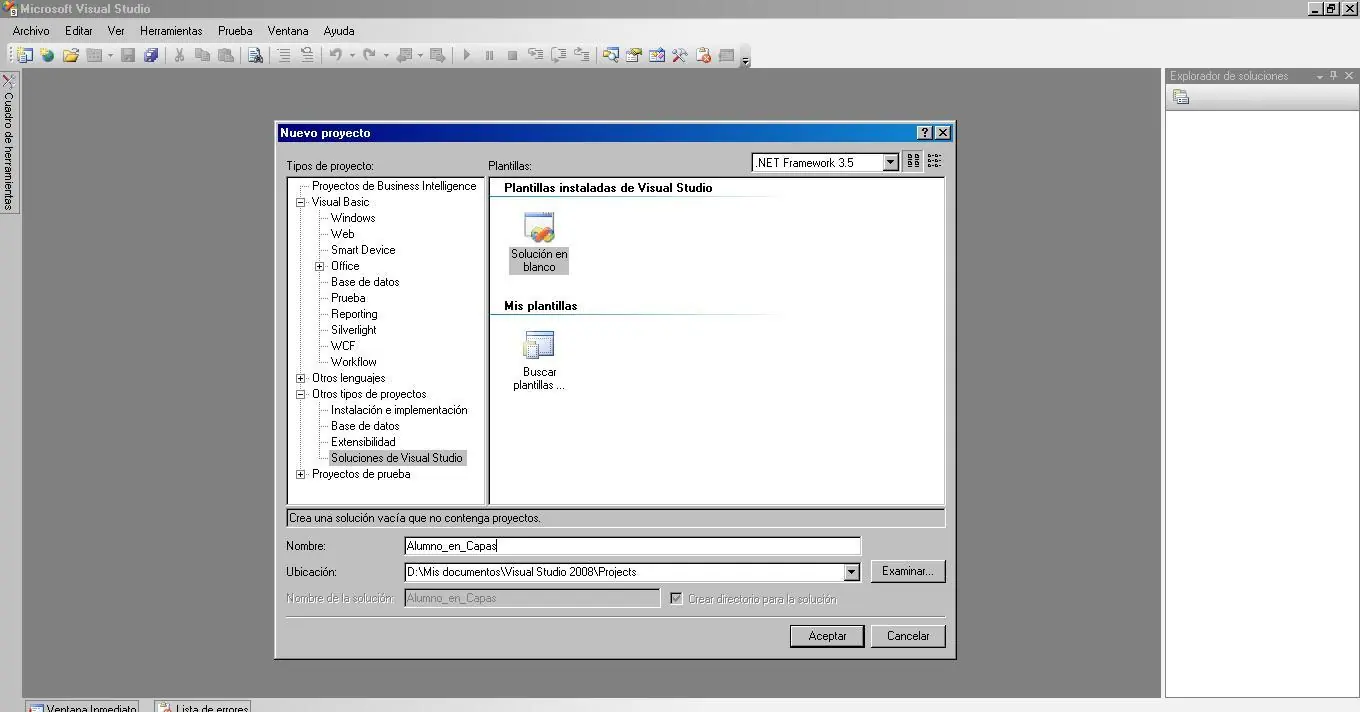1360x712 pixels.
Task: Open the Archivo menu
Action: click(31, 31)
